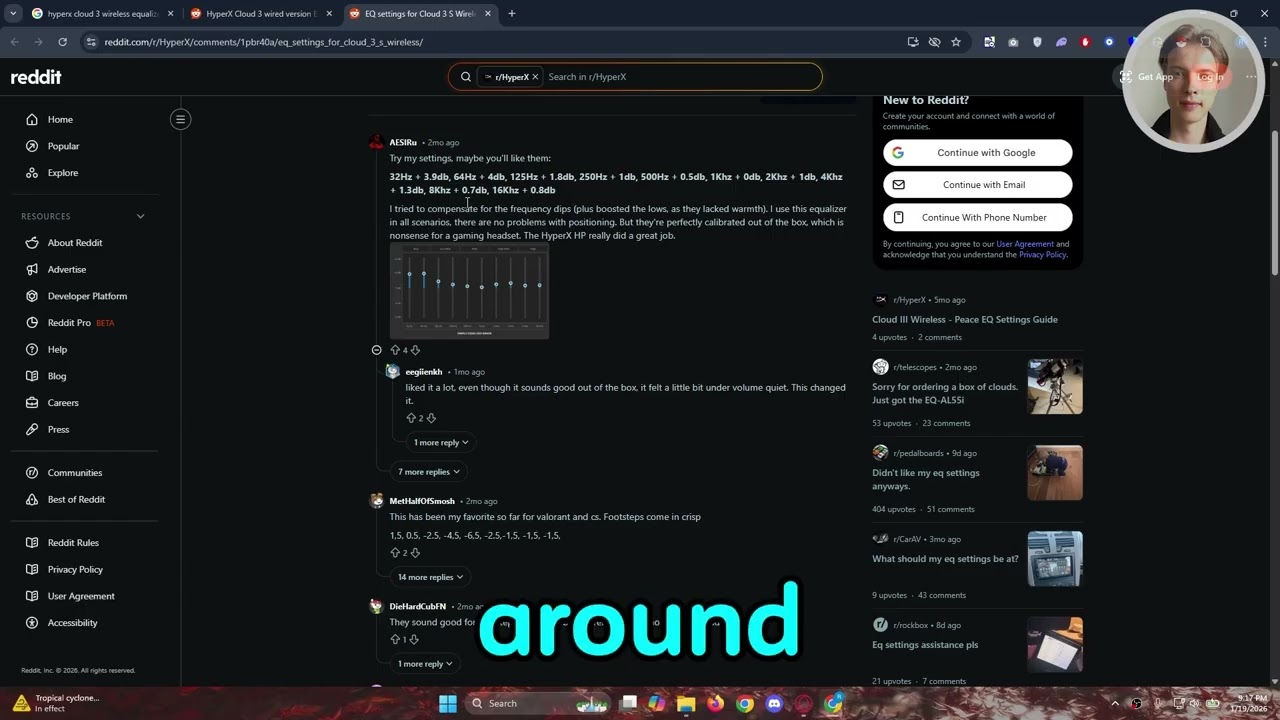Open the Careers link
The height and width of the screenshot is (720, 1280).
click(63, 403)
